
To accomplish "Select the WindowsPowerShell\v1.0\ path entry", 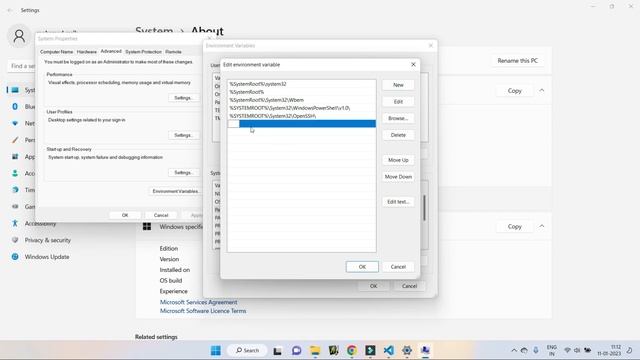I will (302, 108).
